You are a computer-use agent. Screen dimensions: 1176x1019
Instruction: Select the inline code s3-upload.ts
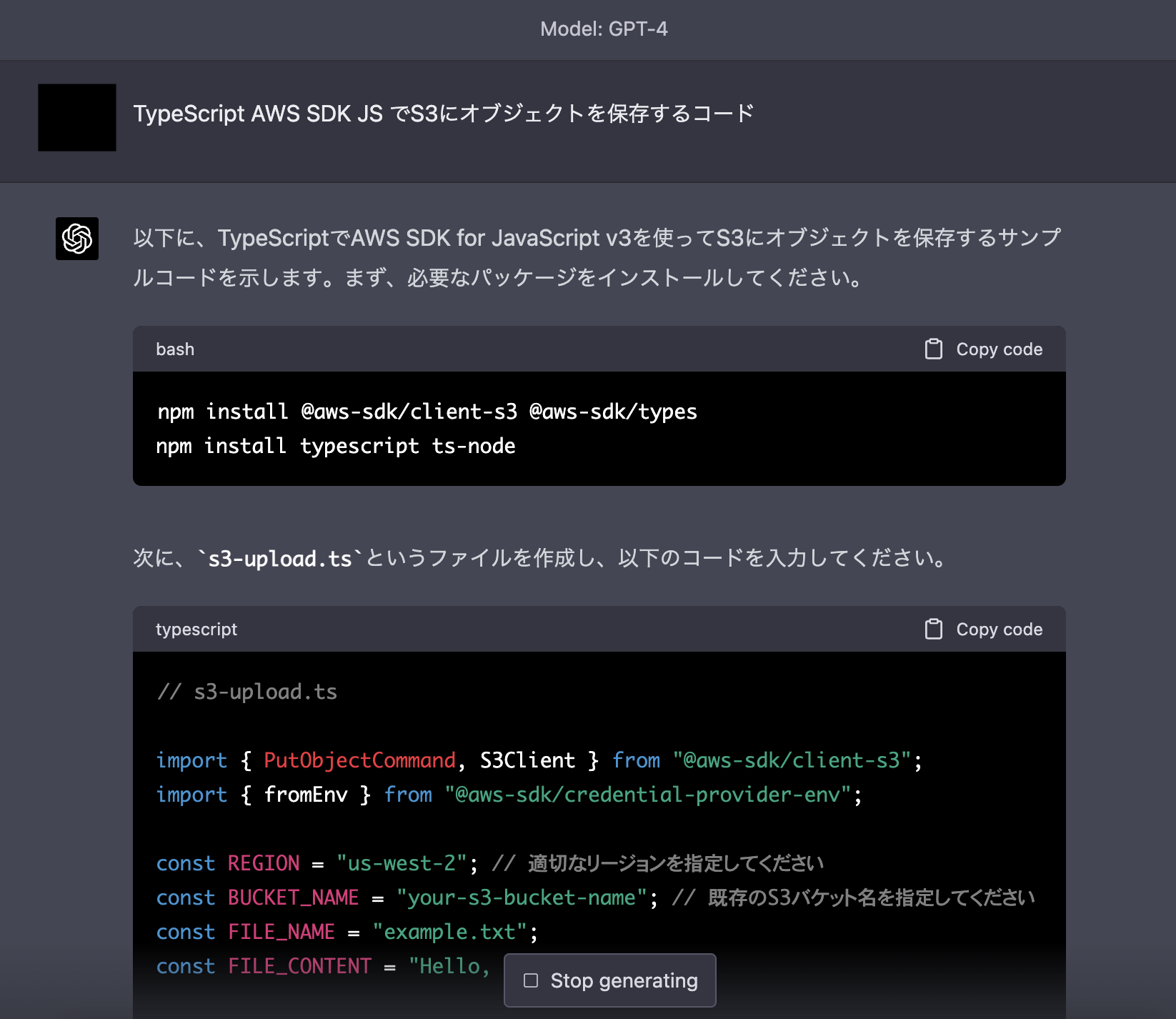point(279,560)
